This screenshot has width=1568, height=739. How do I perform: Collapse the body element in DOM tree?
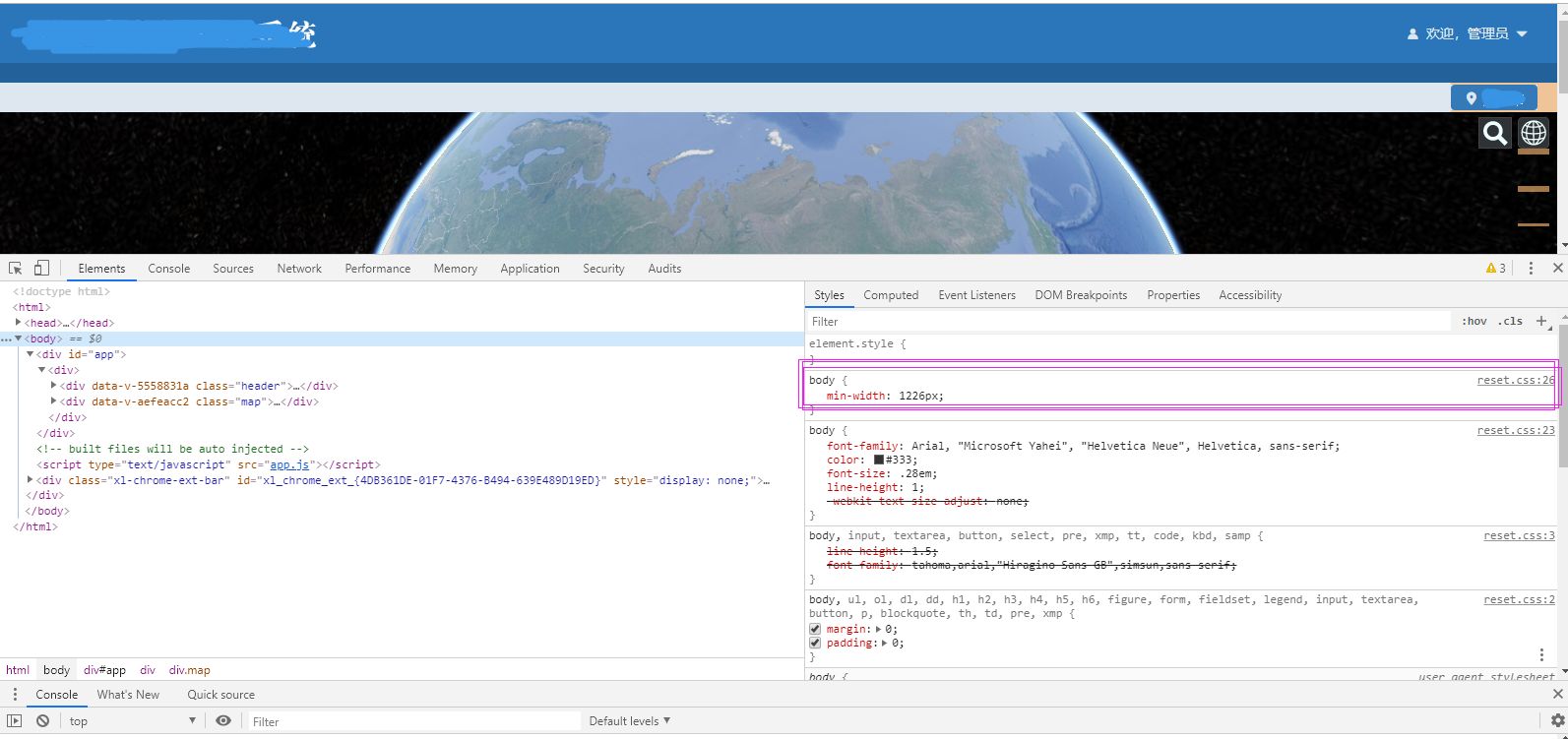click(x=18, y=338)
